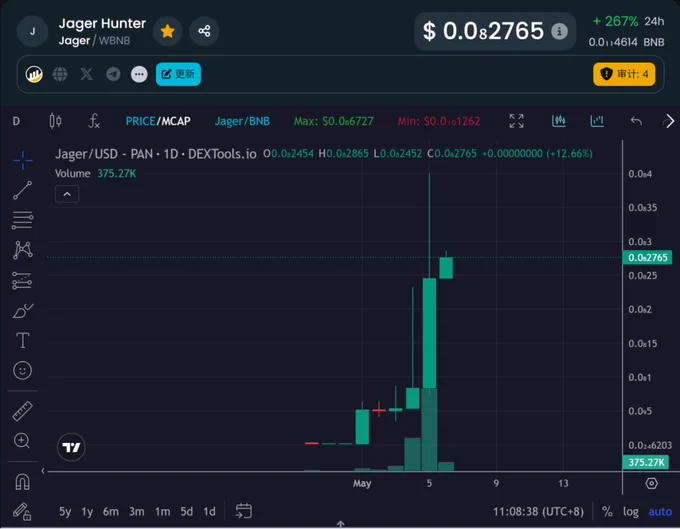Select the Text tool
This screenshot has height=529, width=680.
(23, 340)
